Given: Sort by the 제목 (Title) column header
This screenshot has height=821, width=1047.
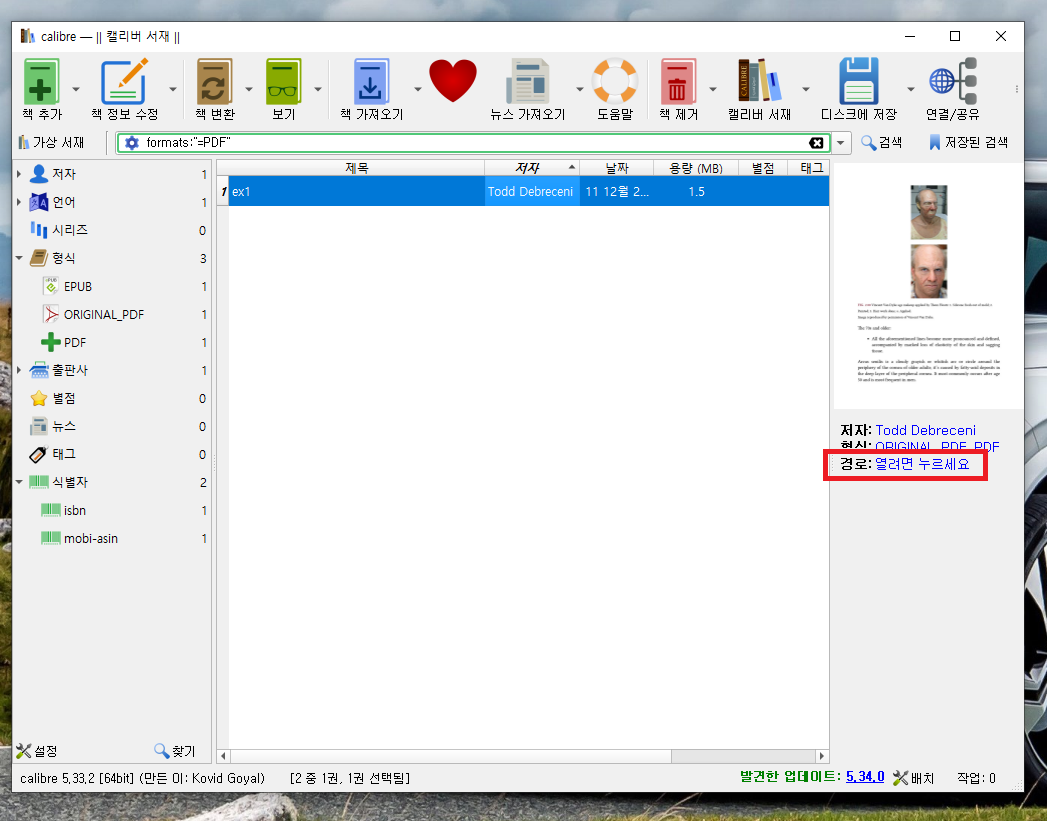Looking at the screenshot, I should pyautogui.click(x=357, y=168).
